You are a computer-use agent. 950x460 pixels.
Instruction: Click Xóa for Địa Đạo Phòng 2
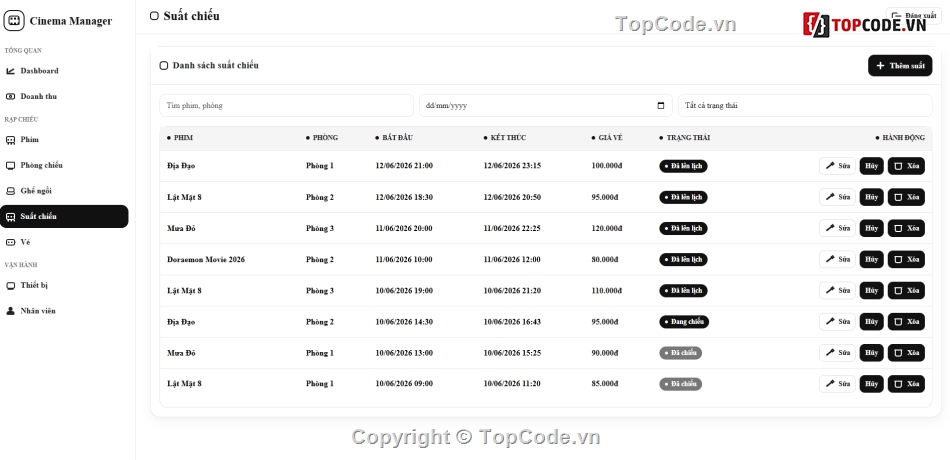coord(906,322)
